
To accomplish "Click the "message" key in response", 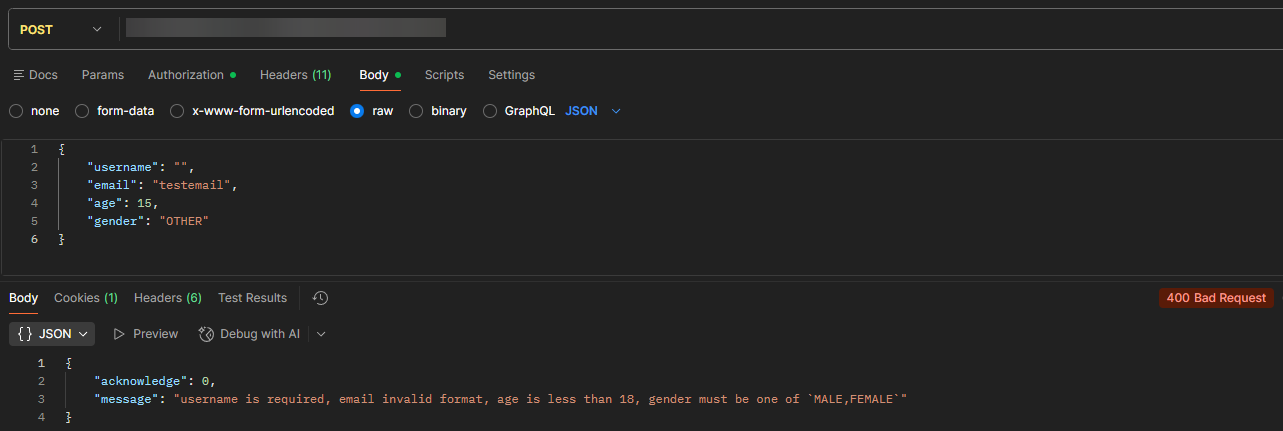I will (x=126, y=399).
